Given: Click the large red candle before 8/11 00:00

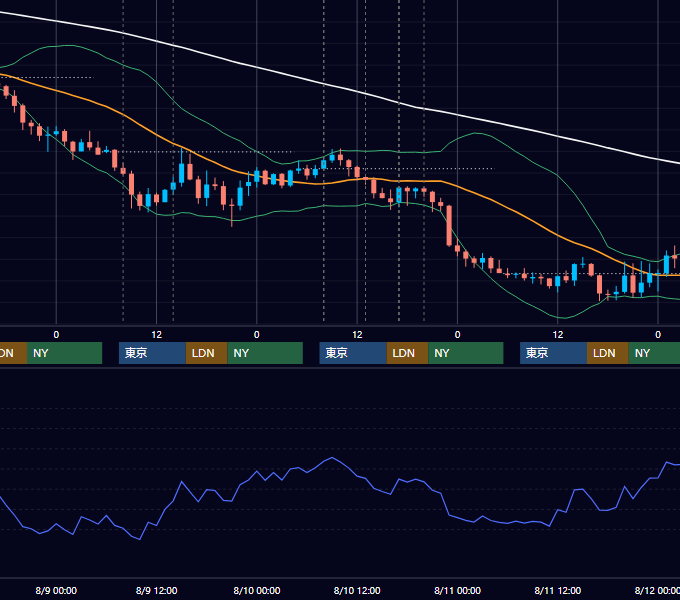Looking at the screenshot, I should tap(449, 226).
